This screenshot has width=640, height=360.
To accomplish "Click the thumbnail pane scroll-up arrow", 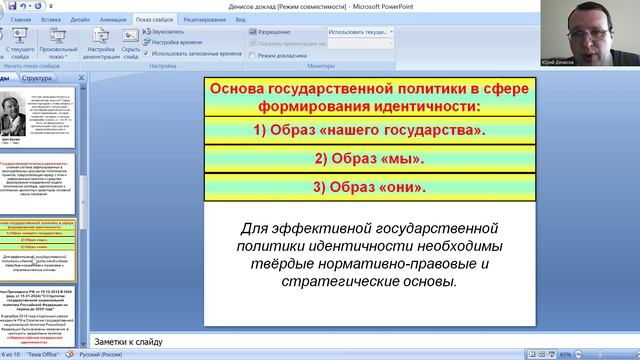I will pos(83,88).
